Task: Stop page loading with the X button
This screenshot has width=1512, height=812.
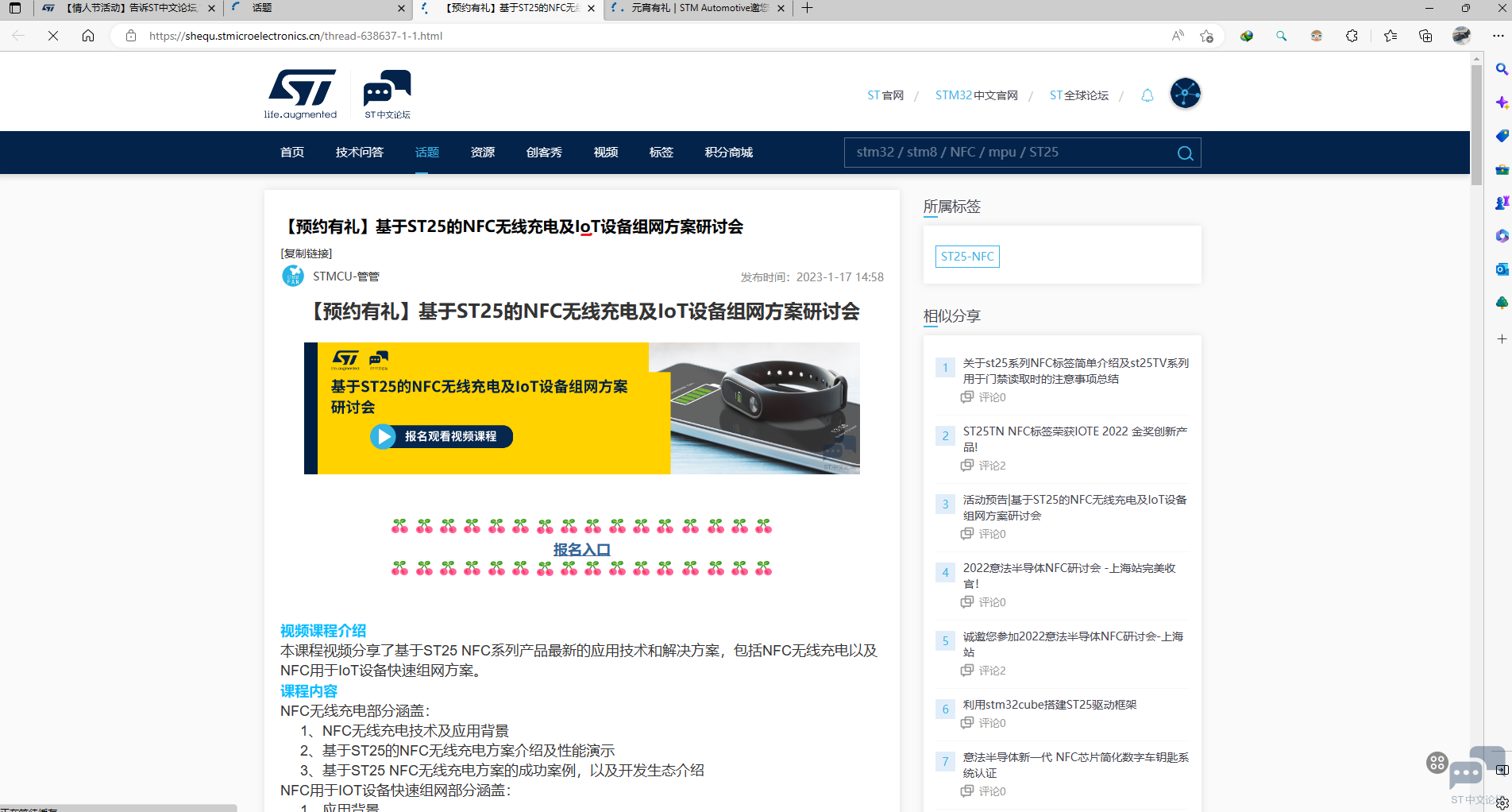Action: (x=53, y=36)
